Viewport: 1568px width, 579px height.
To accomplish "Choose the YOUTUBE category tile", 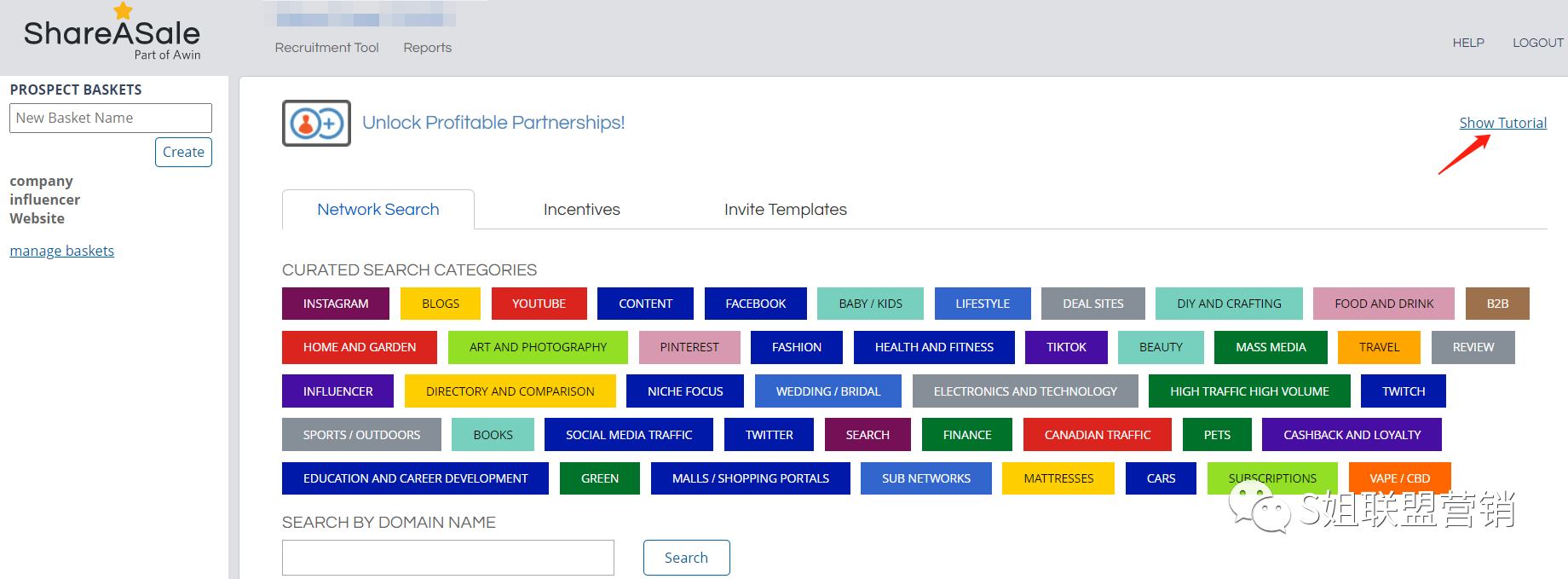I will pyautogui.click(x=539, y=304).
